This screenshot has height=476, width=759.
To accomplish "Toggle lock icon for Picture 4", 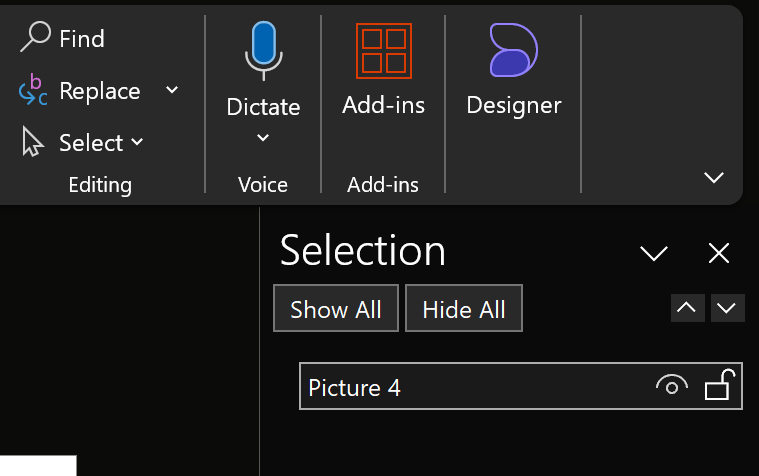I will (720, 385).
